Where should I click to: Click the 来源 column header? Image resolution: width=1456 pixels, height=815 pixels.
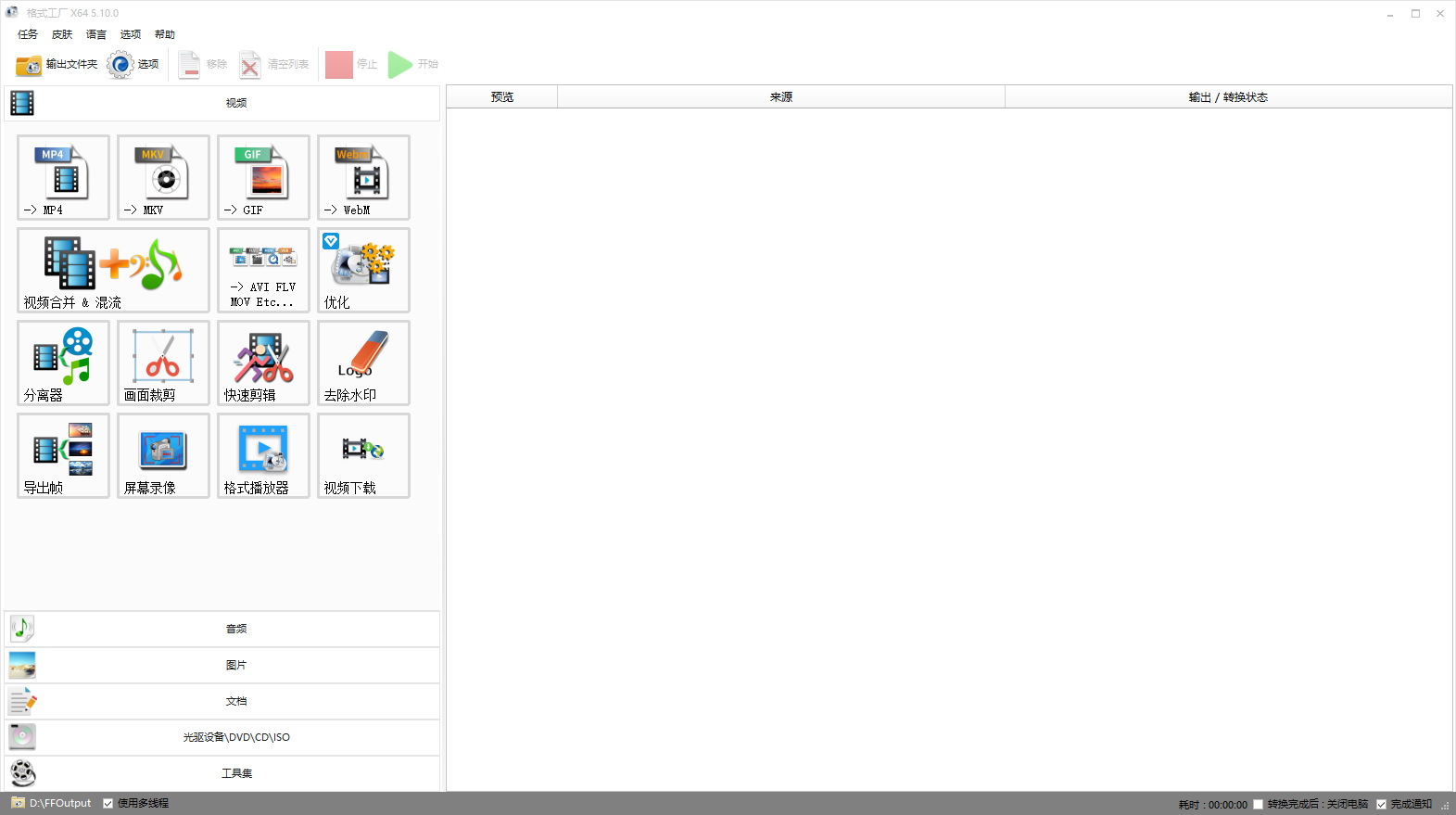coord(780,97)
